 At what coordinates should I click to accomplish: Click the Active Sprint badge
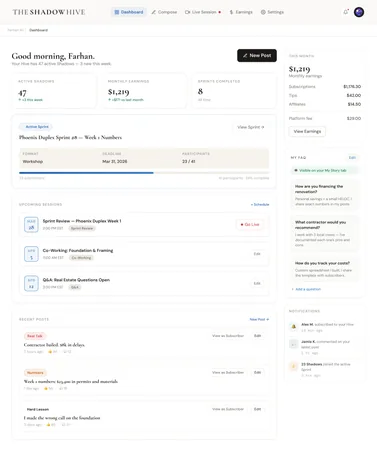[36, 127]
